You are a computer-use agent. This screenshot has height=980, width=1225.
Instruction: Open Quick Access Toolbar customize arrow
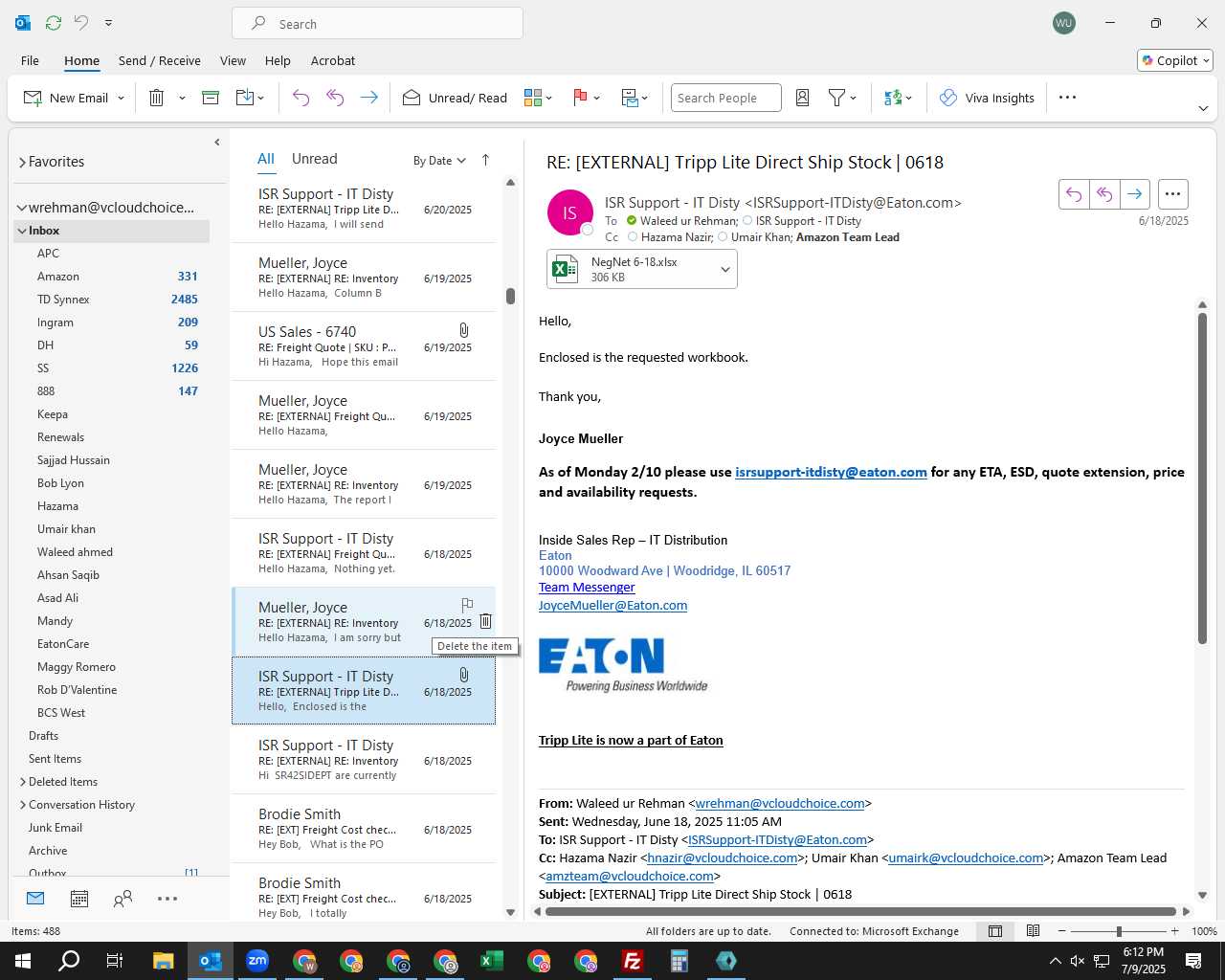click(108, 23)
